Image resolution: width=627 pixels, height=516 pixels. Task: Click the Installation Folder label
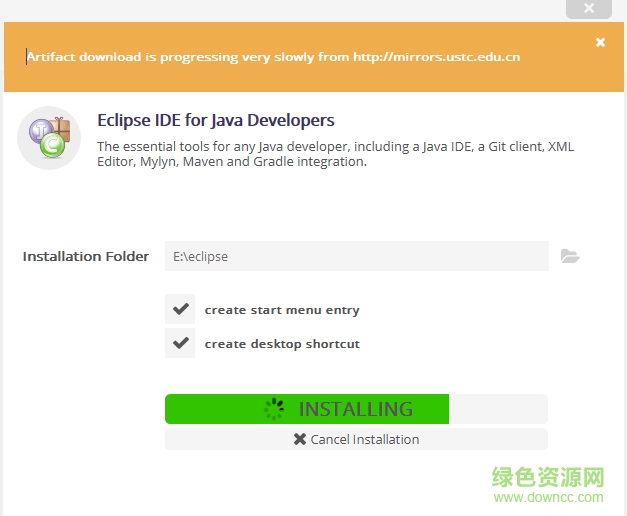pyautogui.click(x=86, y=256)
